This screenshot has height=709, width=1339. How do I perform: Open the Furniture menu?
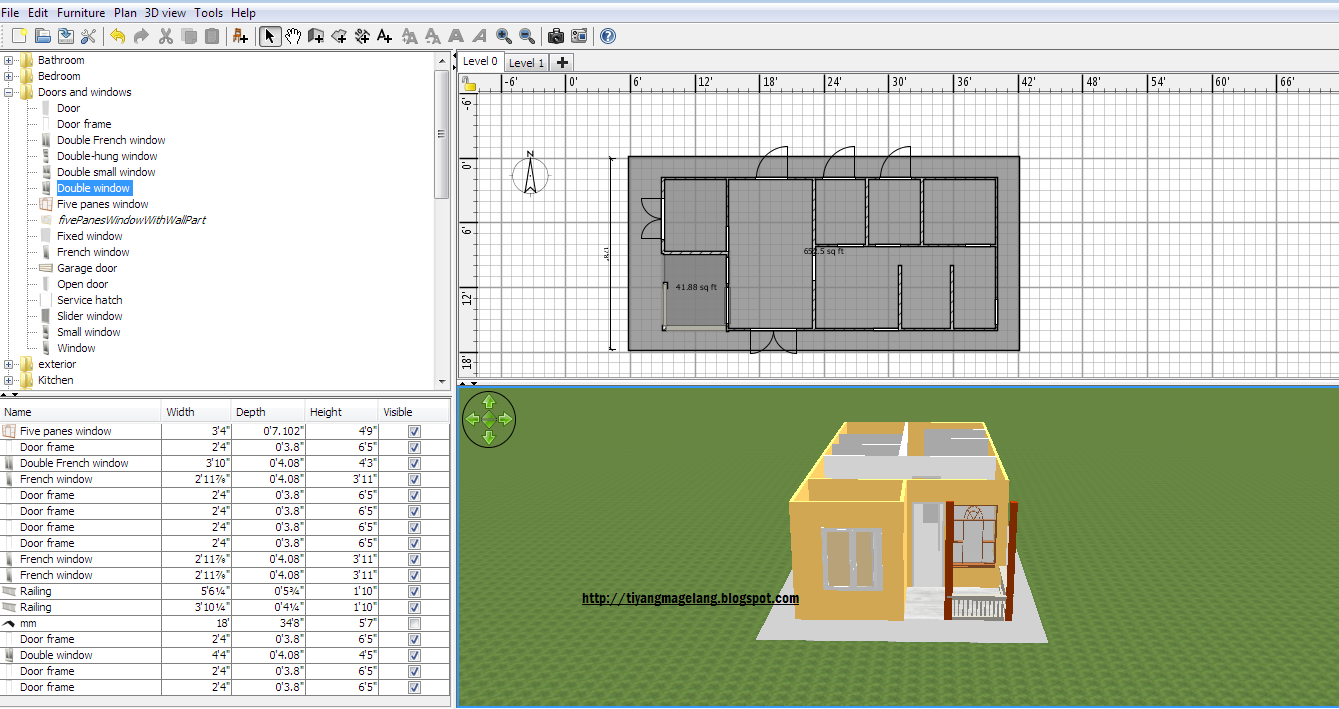coord(81,13)
